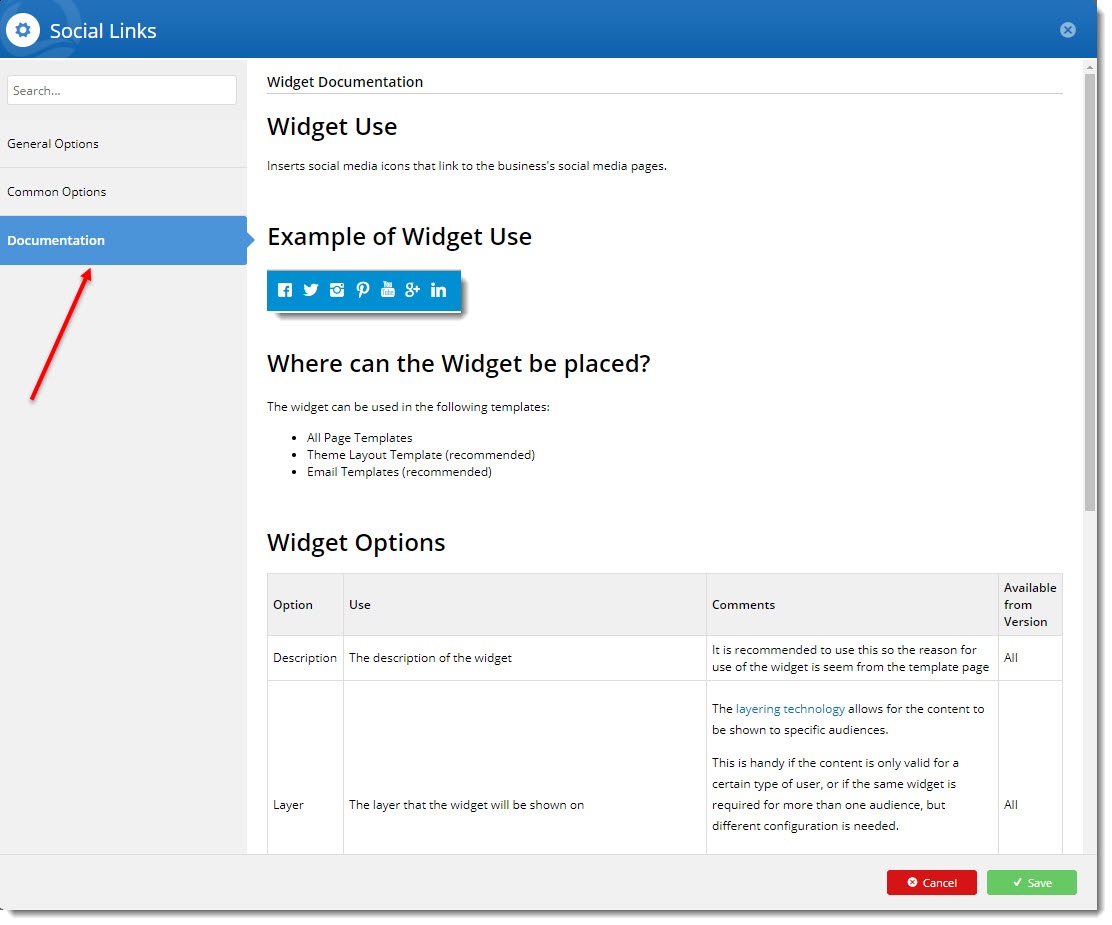The image size is (1112, 925).
Task: Click the Facebook icon in the example widget
Action: (x=285, y=290)
